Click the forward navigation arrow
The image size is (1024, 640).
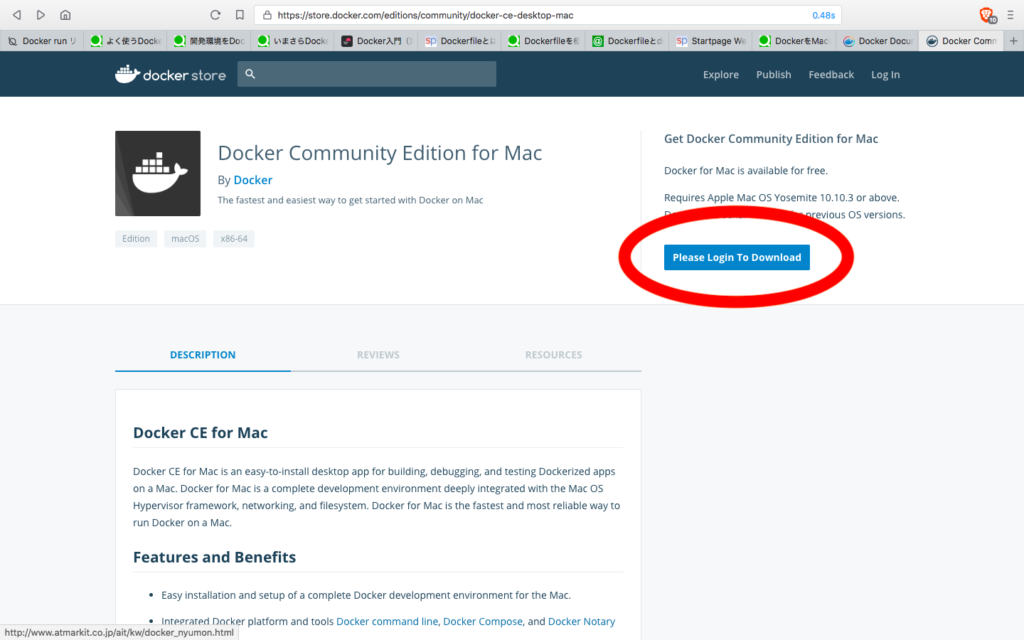tap(38, 14)
